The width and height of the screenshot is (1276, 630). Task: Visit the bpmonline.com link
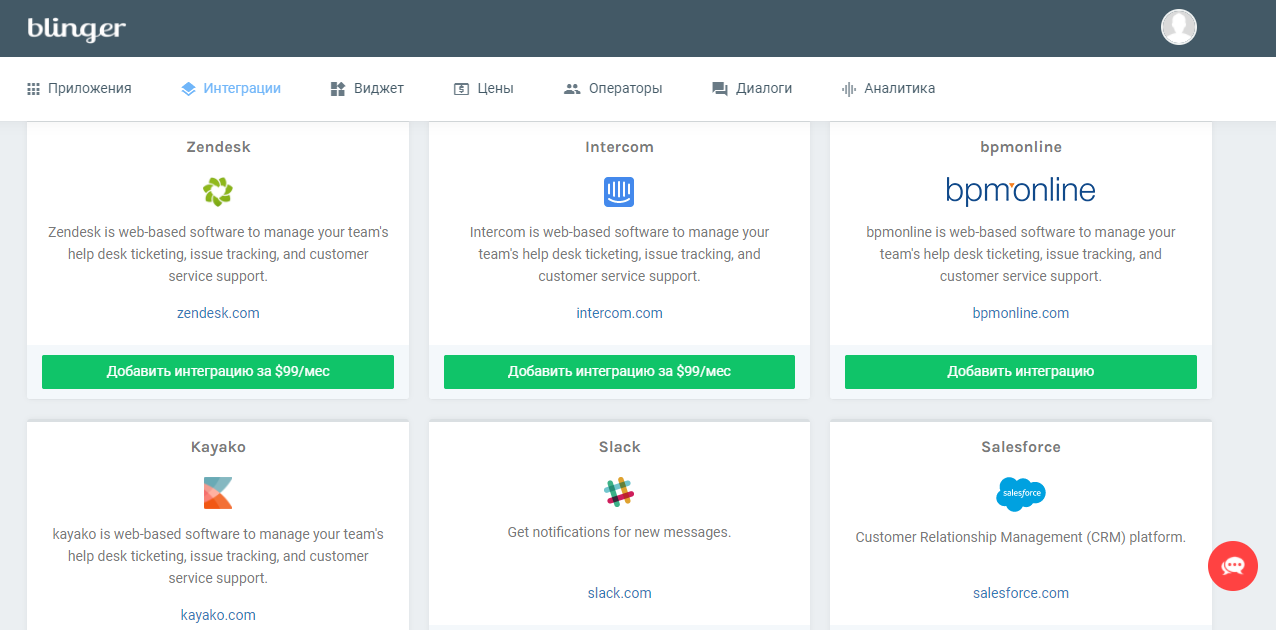(x=1021, y=313)
